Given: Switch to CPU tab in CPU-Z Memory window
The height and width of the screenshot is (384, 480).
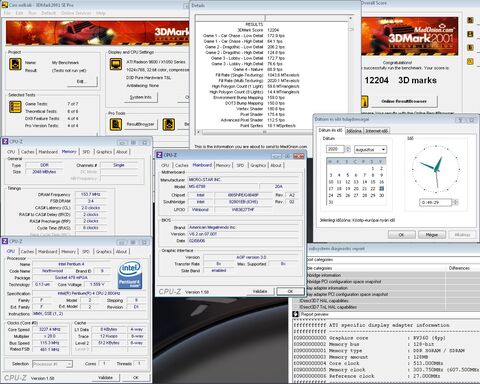Looking at the screenshot, I should click(x=11, y=152).
